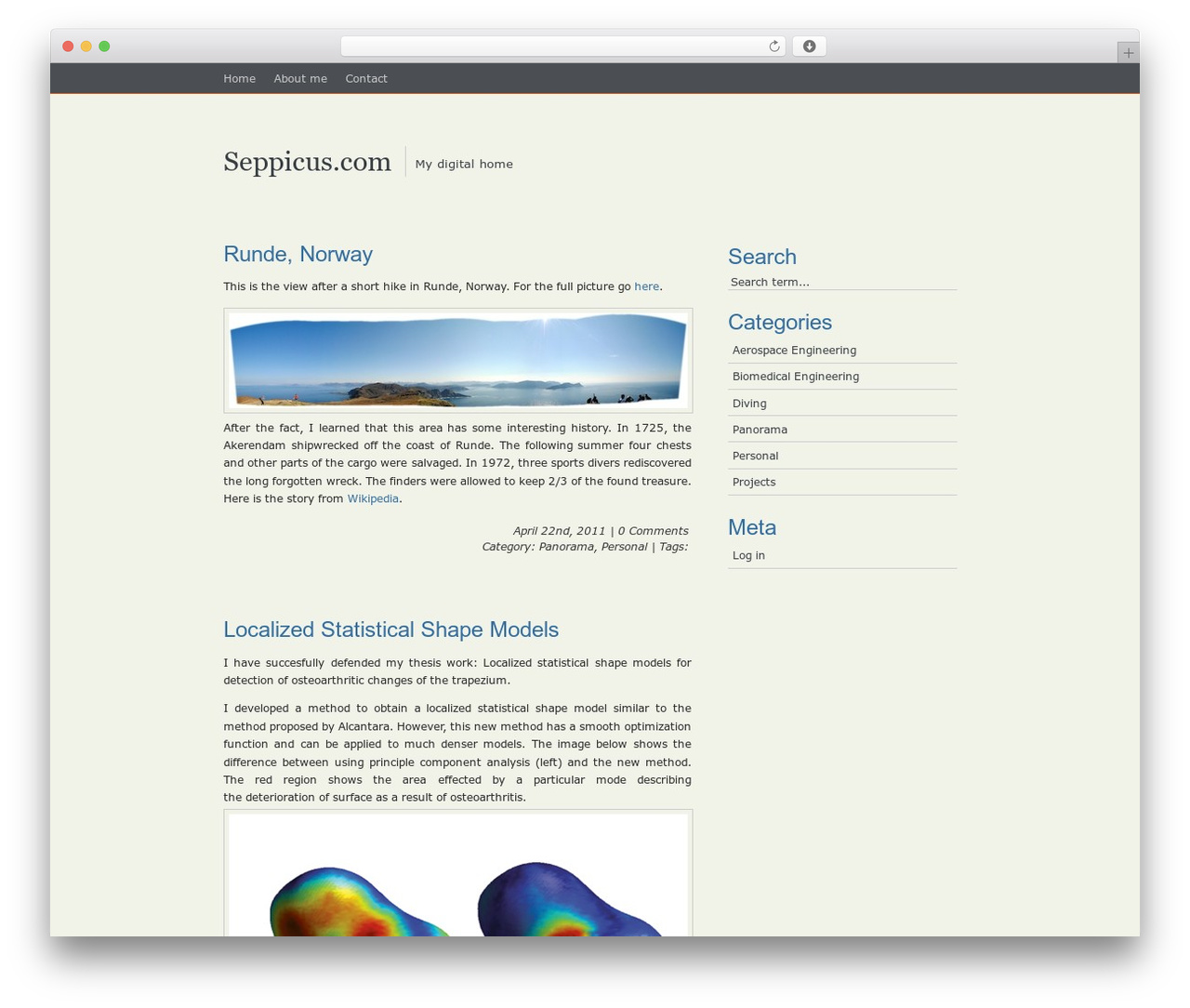Select Diving category in sidebar
The width and height of the screenshot is (1190, 1008).
[749, 404]
